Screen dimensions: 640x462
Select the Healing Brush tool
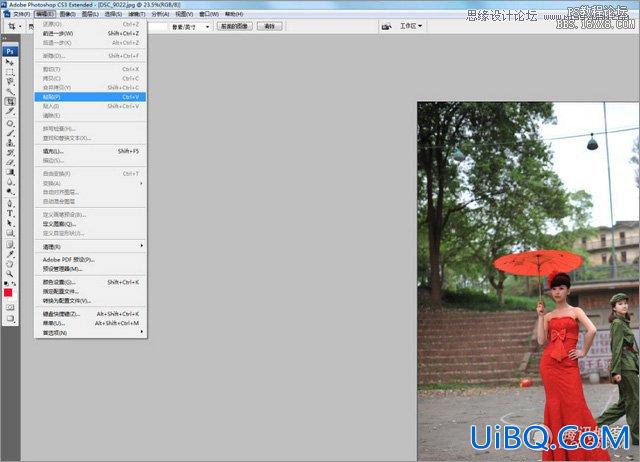coord(10,123)
